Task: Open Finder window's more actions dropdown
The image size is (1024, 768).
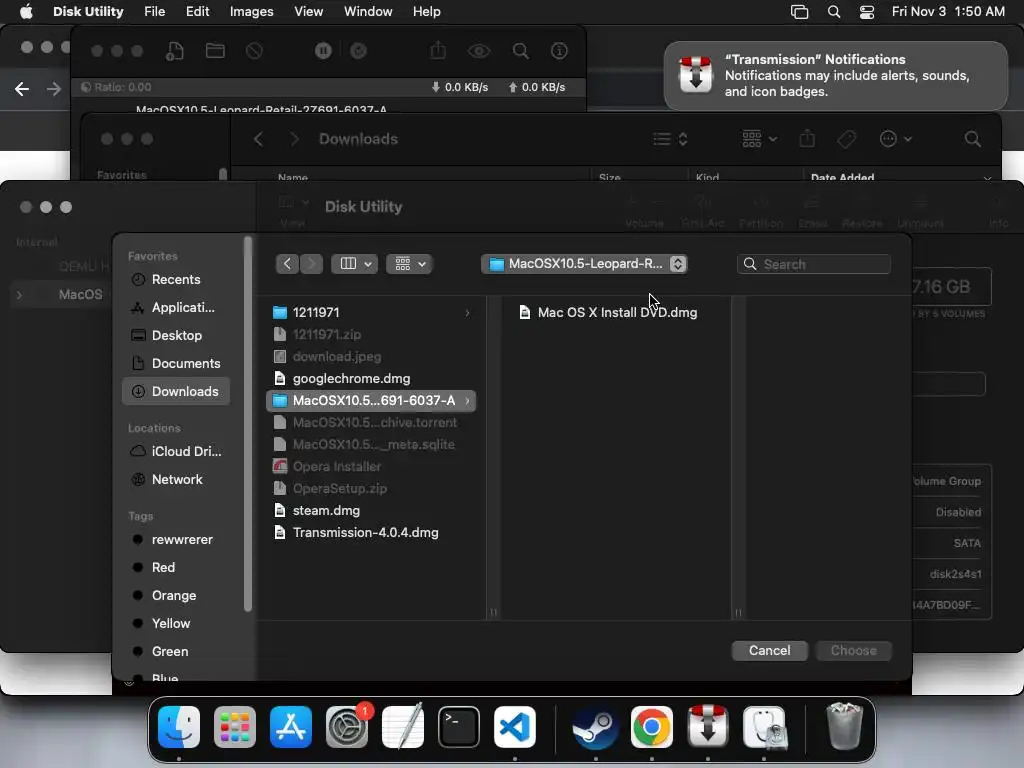Action: 895,139
